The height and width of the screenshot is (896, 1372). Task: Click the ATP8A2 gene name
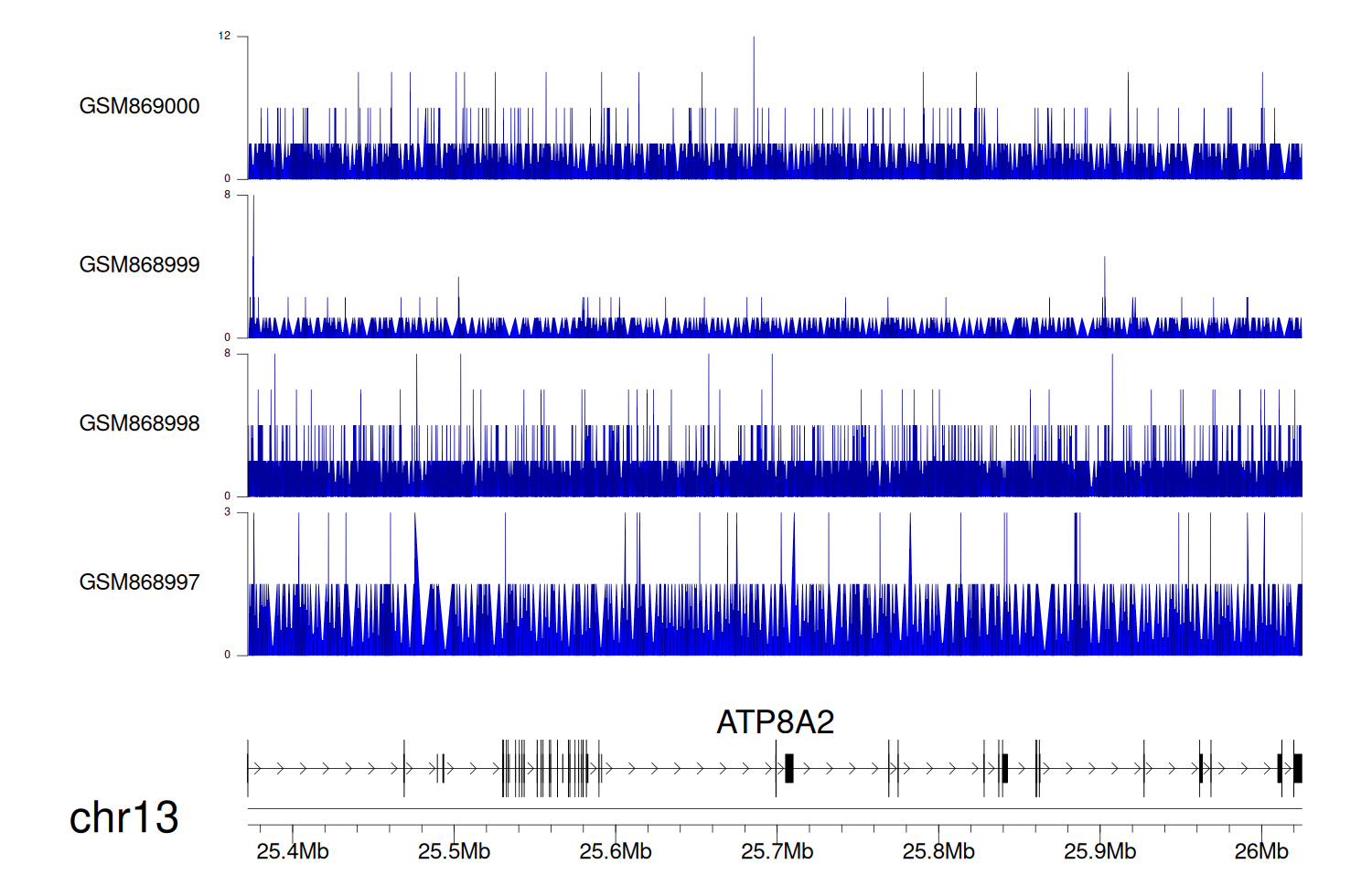coord(775,722)
